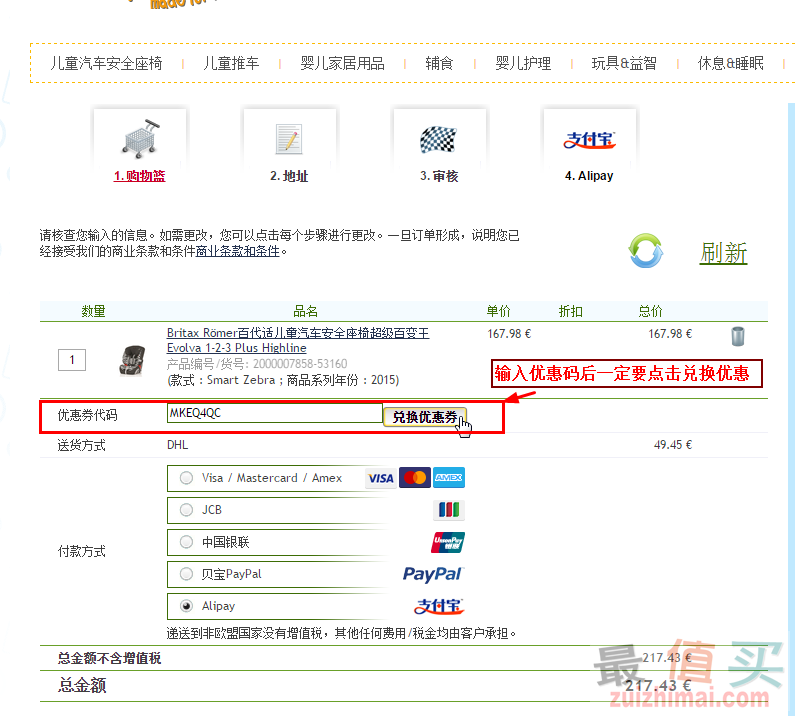795x716 pixels.
Task: Open 儿童推车 category menu
Action: pyautogui.click(x=231, y=63)
